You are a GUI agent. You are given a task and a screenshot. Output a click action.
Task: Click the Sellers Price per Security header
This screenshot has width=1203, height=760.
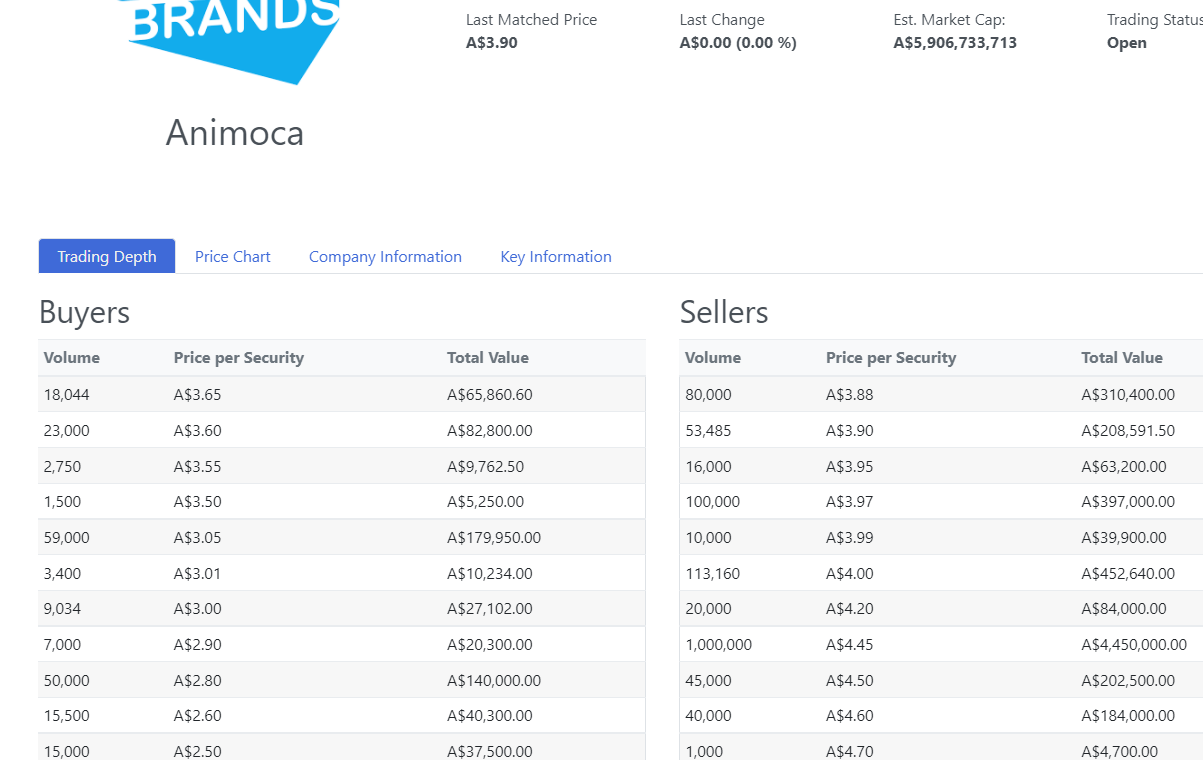point(891,358)
